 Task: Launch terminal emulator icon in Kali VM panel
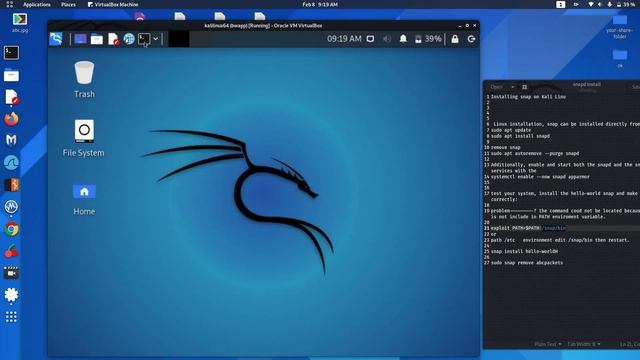point(144,39)
